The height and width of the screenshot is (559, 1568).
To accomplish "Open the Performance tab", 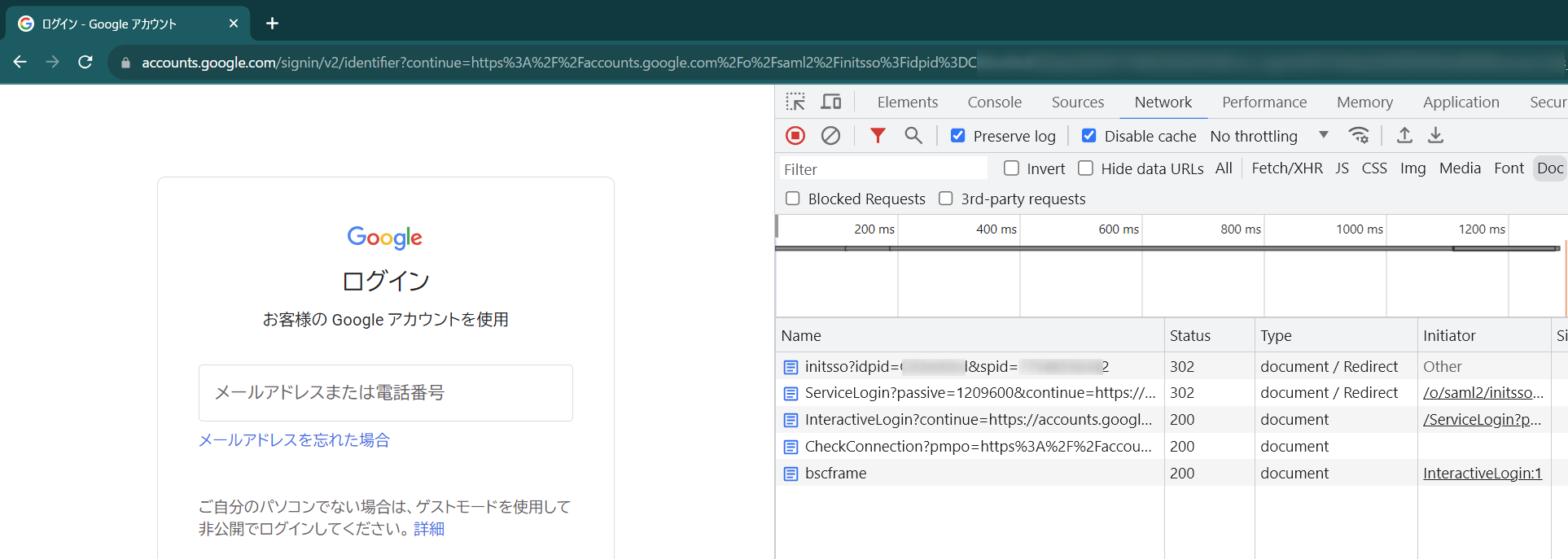I will 1264,102.
